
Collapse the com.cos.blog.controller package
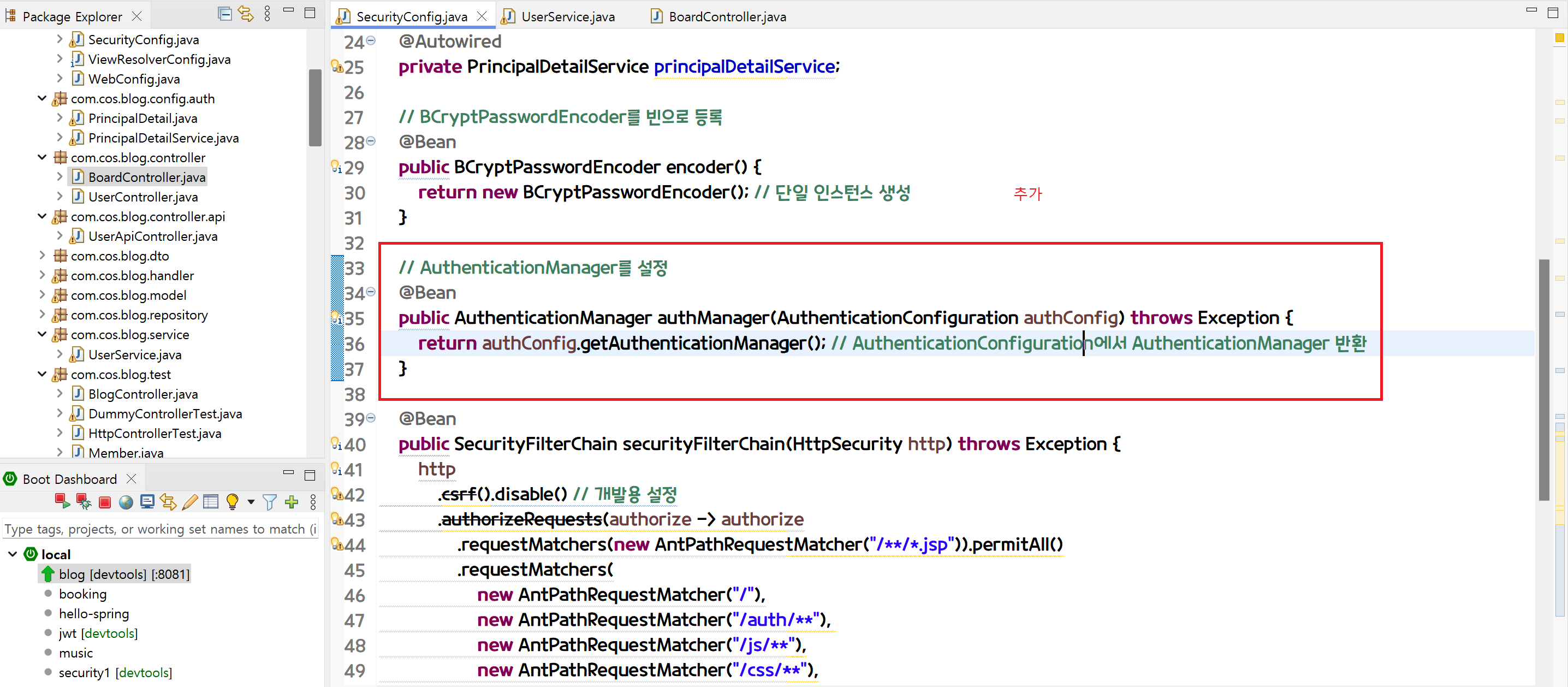(x=42, y=157)
